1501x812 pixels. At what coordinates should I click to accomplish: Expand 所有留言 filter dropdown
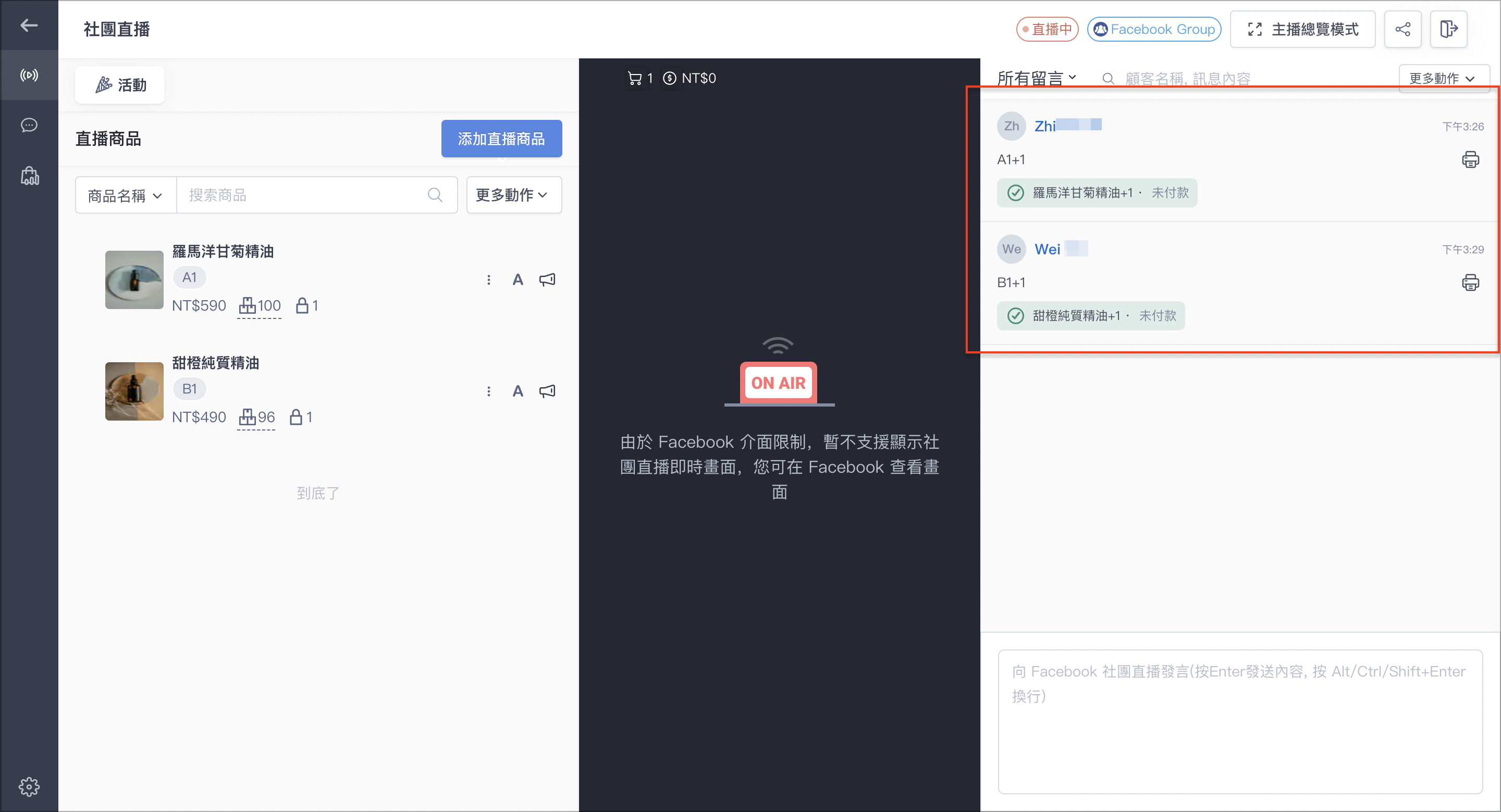pyautogui.click(x=1037, y=78)
